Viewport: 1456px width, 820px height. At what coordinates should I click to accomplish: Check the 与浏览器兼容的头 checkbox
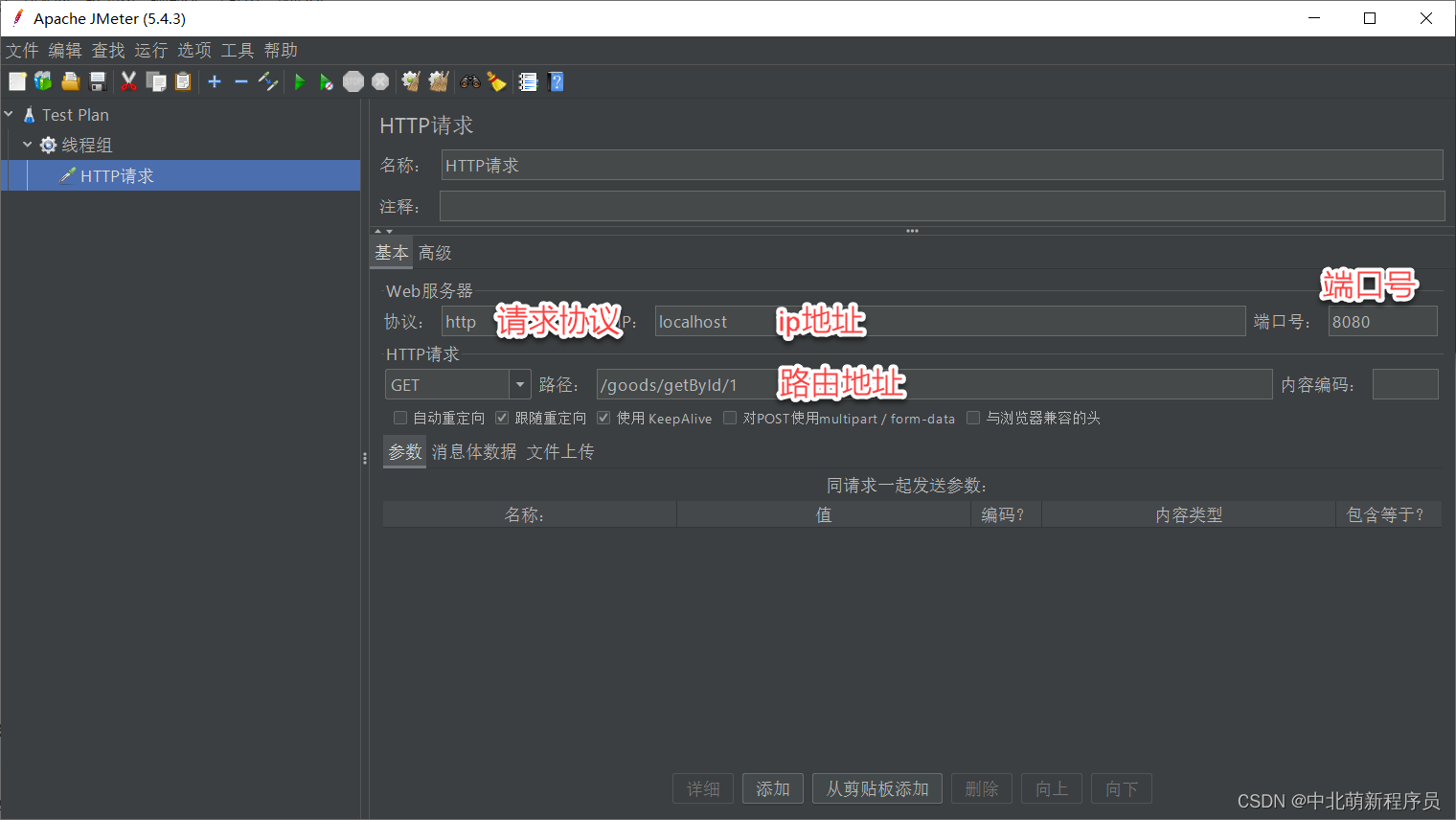click(973, 418)
